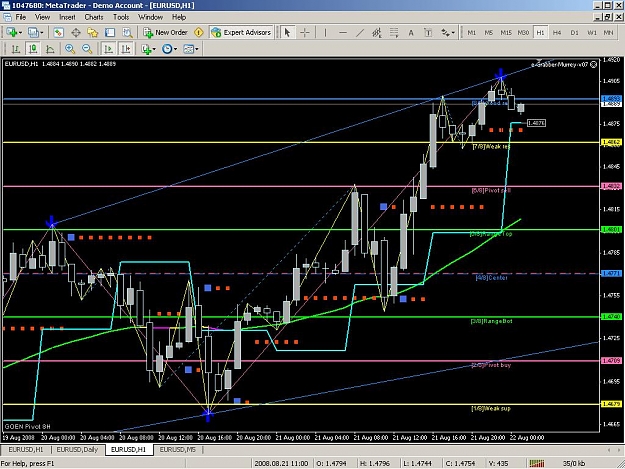
Task: Open a New Order
Action: point(166,33)
